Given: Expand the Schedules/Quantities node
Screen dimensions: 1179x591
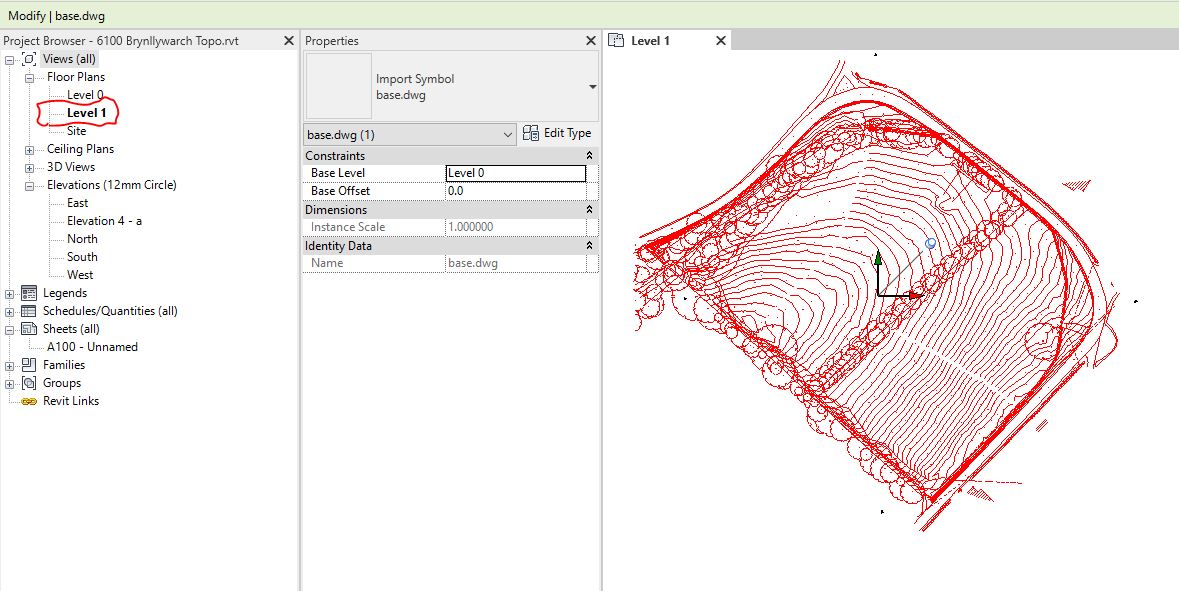Looking at the screenshot, I should coord(9,311).
